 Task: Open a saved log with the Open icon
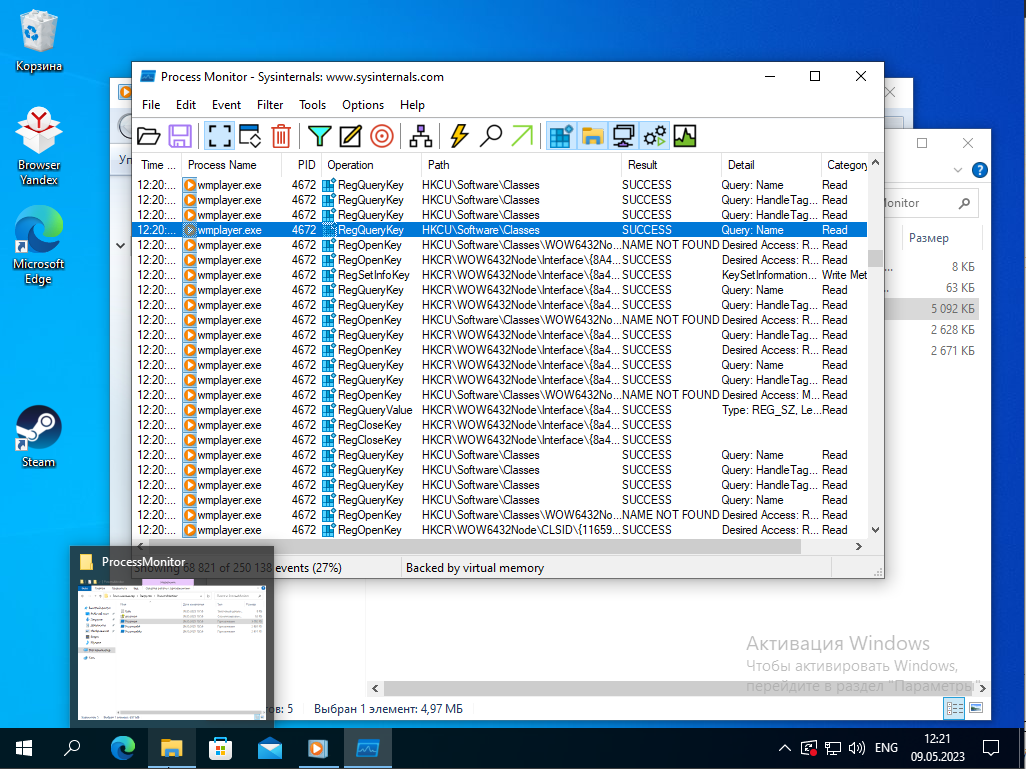click(x=149, y=136)
